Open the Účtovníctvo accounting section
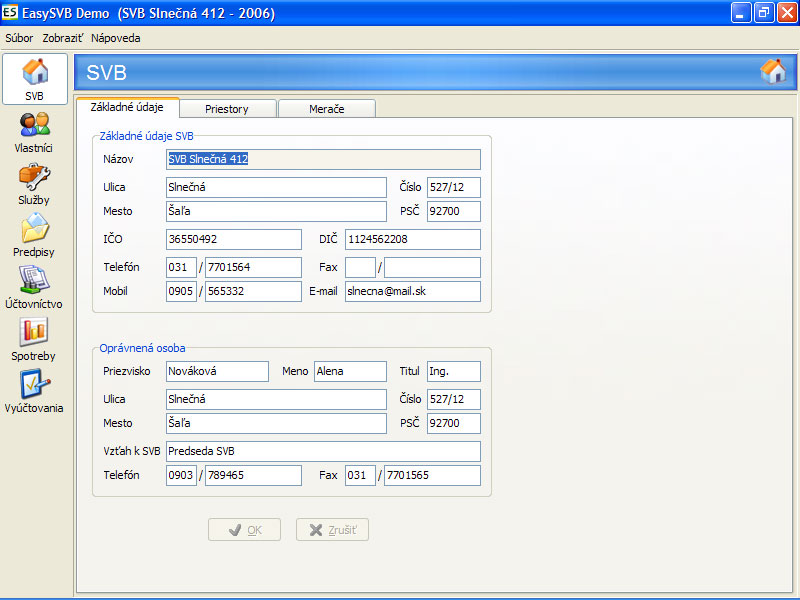 tap(34, 289)
